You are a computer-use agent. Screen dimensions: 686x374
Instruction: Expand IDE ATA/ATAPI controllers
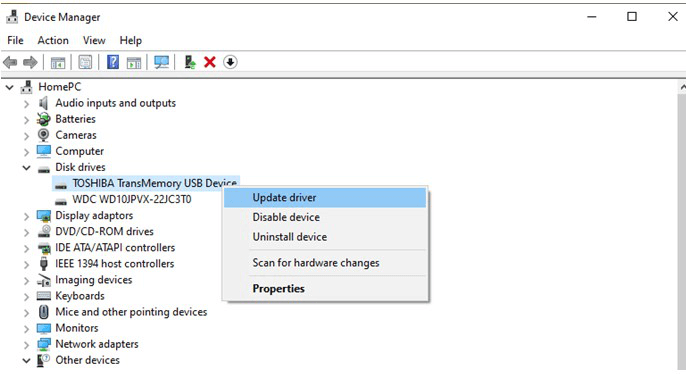[x=26, y=248]
